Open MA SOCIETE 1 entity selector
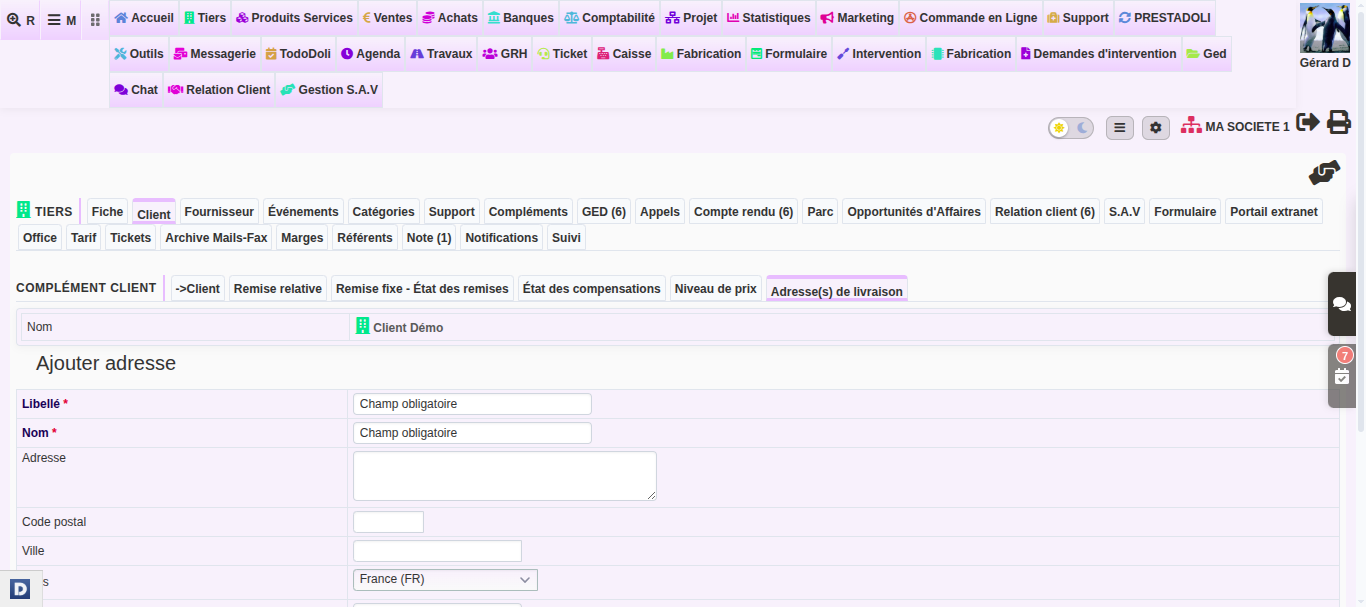This screenshot has height=607, width=1366. coord(1235,127)
